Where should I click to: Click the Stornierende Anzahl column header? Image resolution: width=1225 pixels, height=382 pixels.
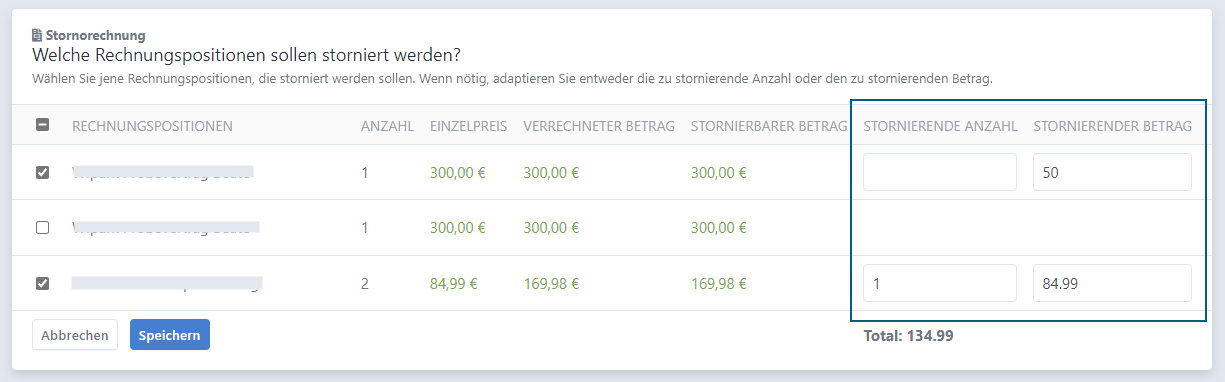point(940,126)
